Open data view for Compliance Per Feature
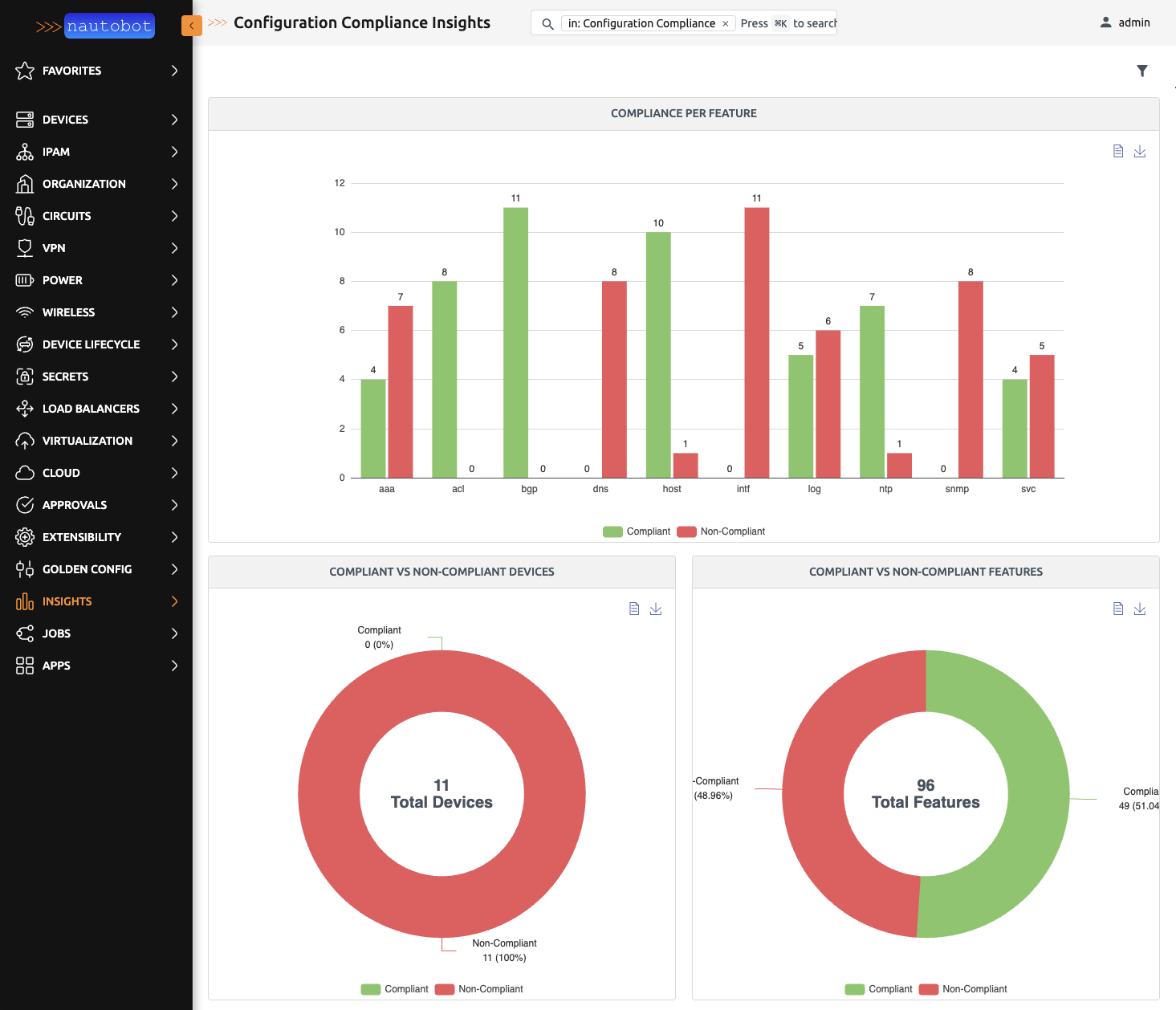 click(1117, 152)
